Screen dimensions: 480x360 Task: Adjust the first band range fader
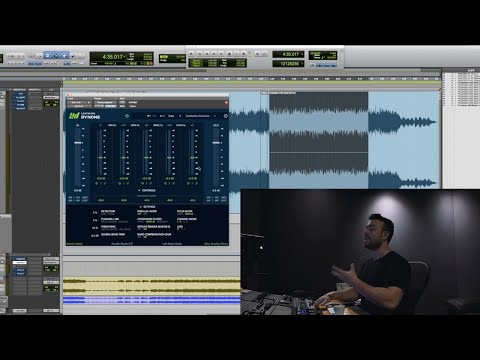[x=100, y=157]
